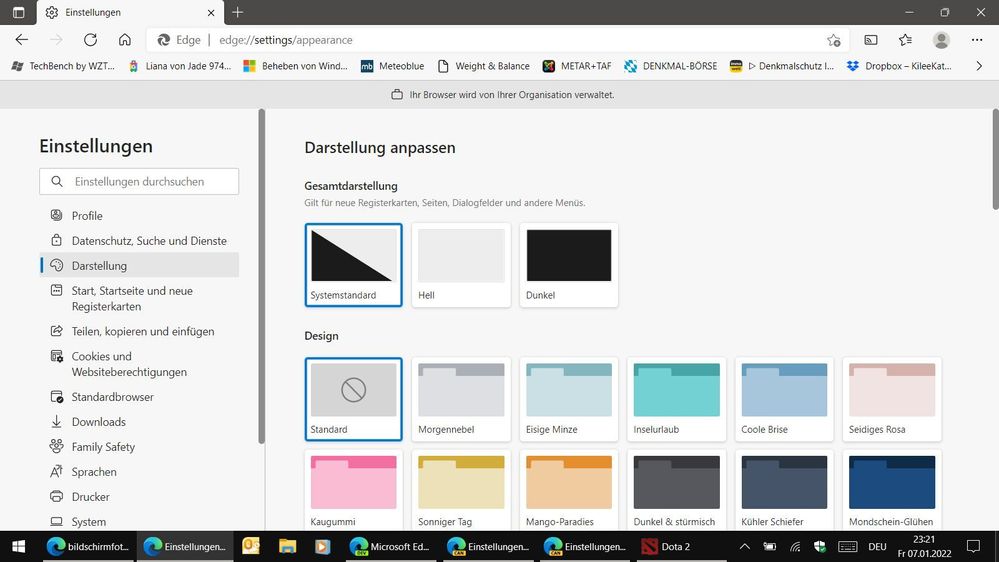Open vertical tabs actions menu icon
Viewport: 999px width, 562px height.
(18, 12)
